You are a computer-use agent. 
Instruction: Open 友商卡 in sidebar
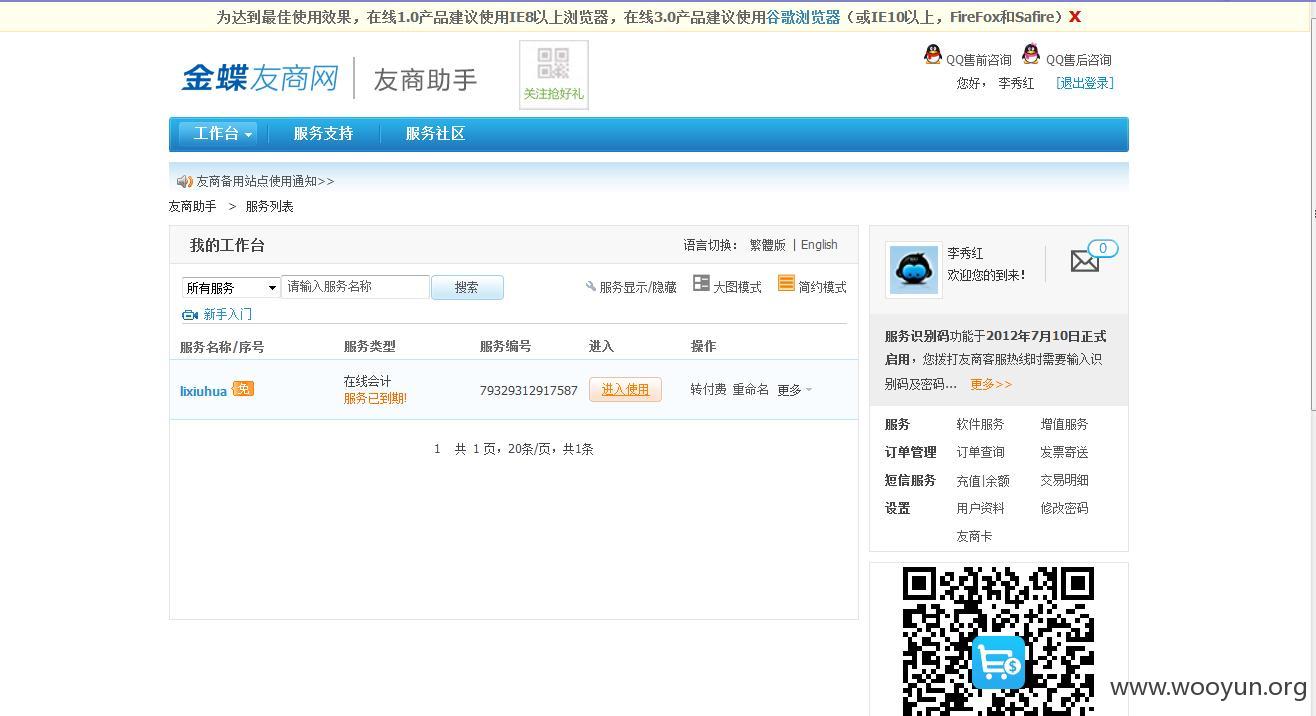click(974, 536)
